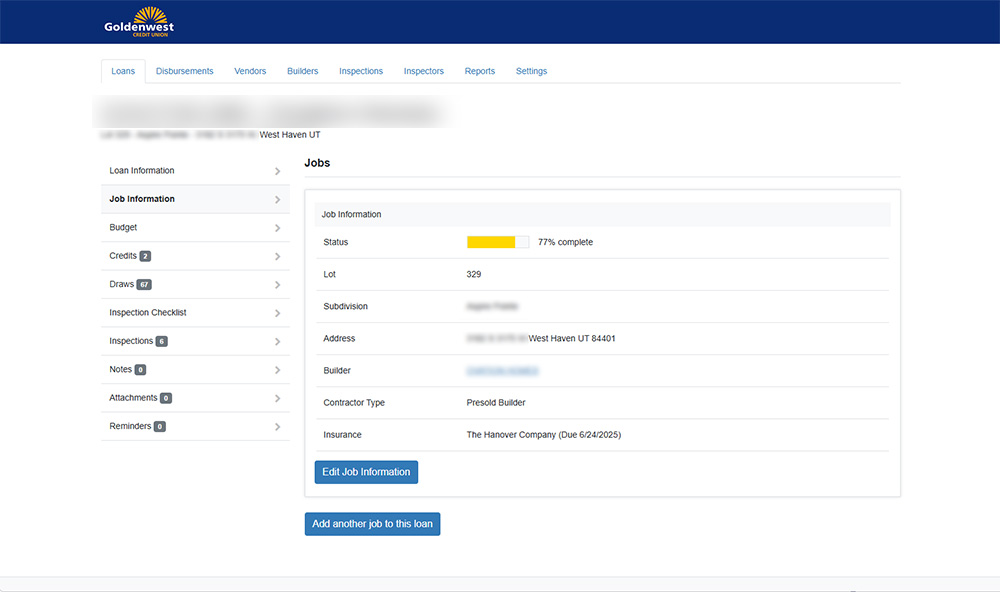Screen dimensions: 1000x592
Task: Open Credits badge showing 2
Action: (145, 256)
